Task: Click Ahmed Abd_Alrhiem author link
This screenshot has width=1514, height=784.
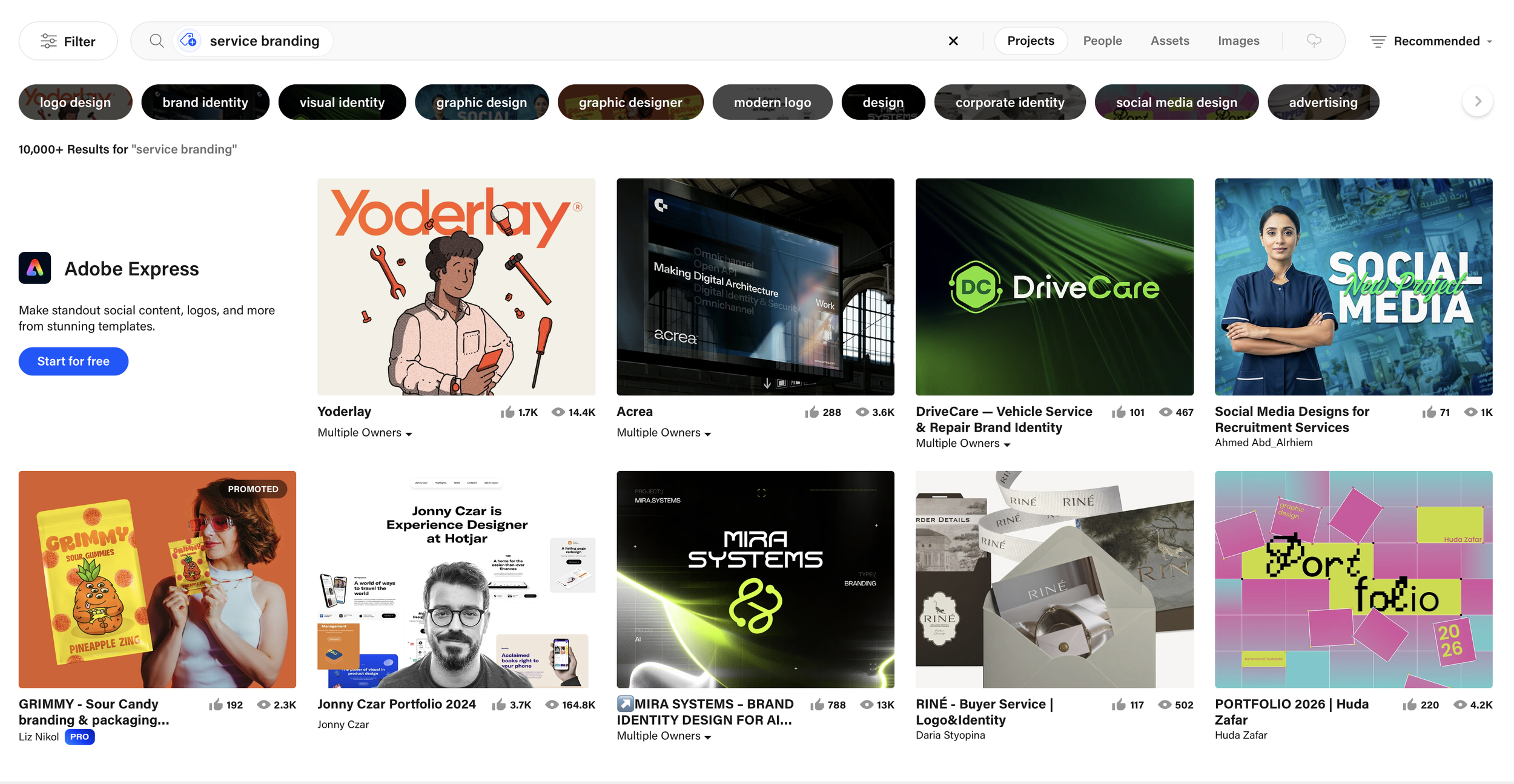Action: tap(1263, 443)
